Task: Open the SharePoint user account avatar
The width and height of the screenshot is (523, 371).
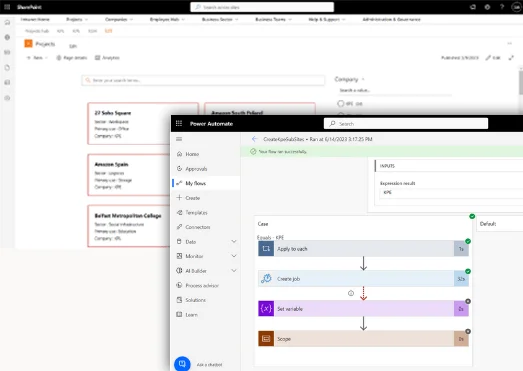Action: pos(516,7)
